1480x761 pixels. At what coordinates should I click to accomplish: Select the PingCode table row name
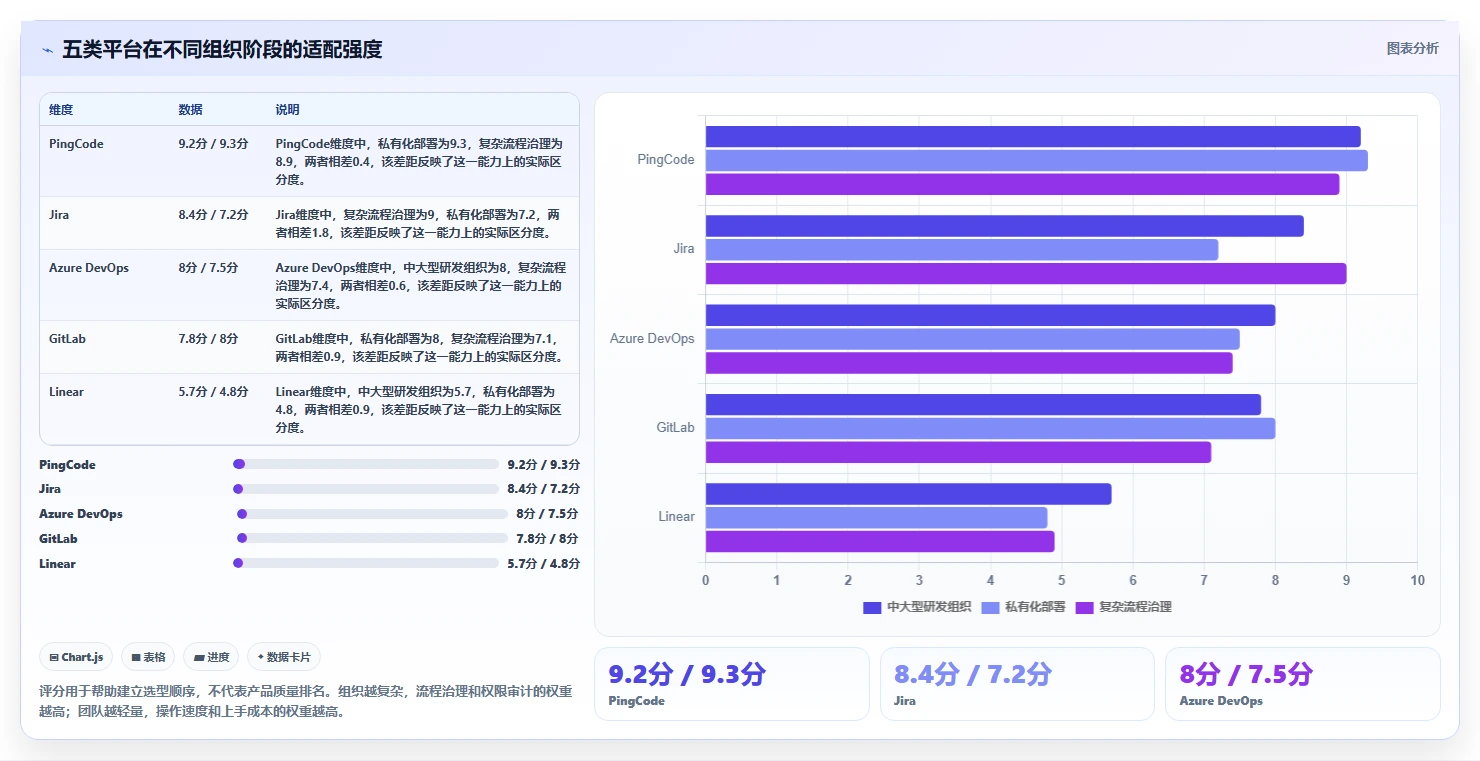tap(76, 144)
